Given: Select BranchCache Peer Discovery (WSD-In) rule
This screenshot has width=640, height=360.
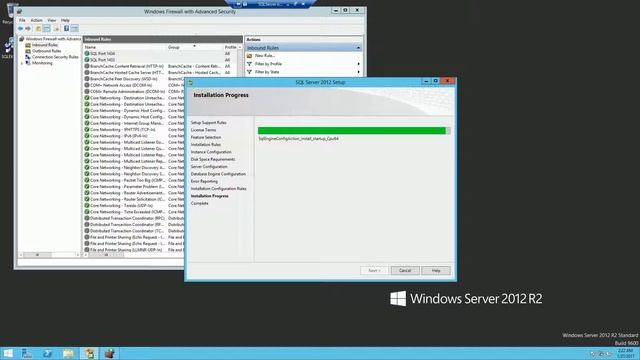Looking at the screenshot, I should click(124, 79).
